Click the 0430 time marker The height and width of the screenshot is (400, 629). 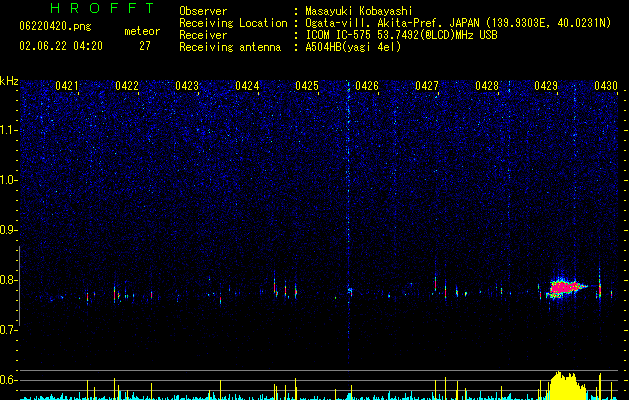(606, 86)
